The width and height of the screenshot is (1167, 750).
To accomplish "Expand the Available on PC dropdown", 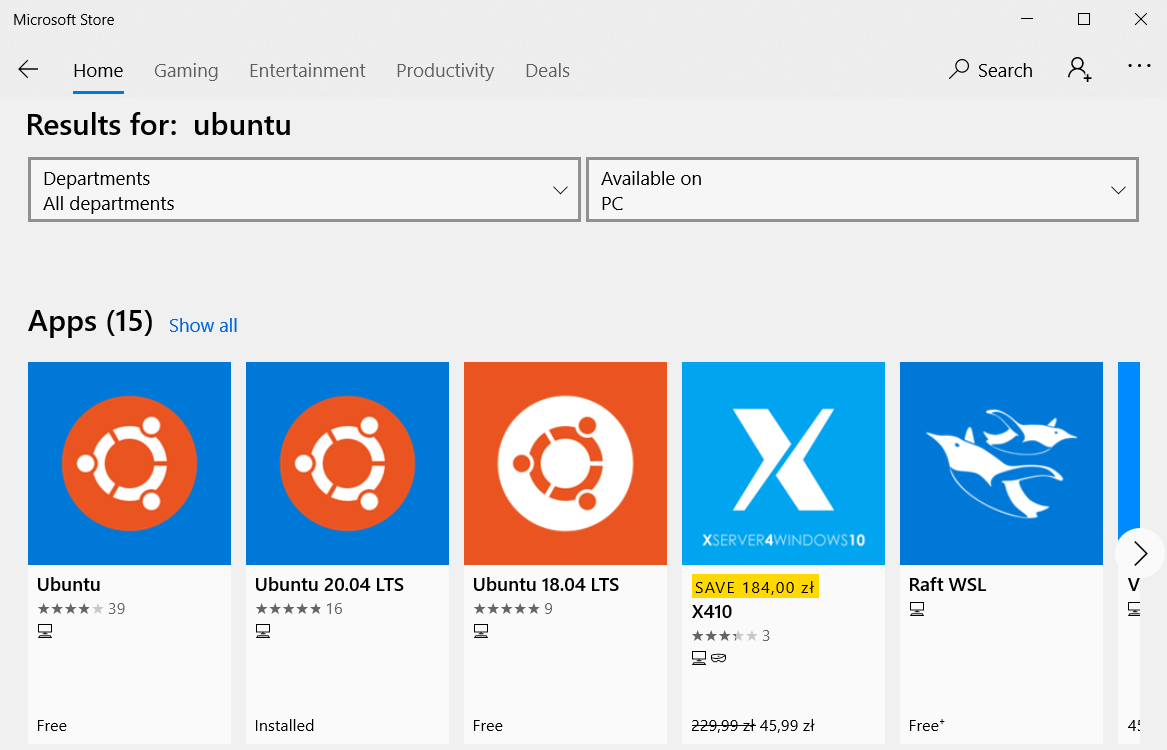I will pyautogui.click(x=863, y=190).
